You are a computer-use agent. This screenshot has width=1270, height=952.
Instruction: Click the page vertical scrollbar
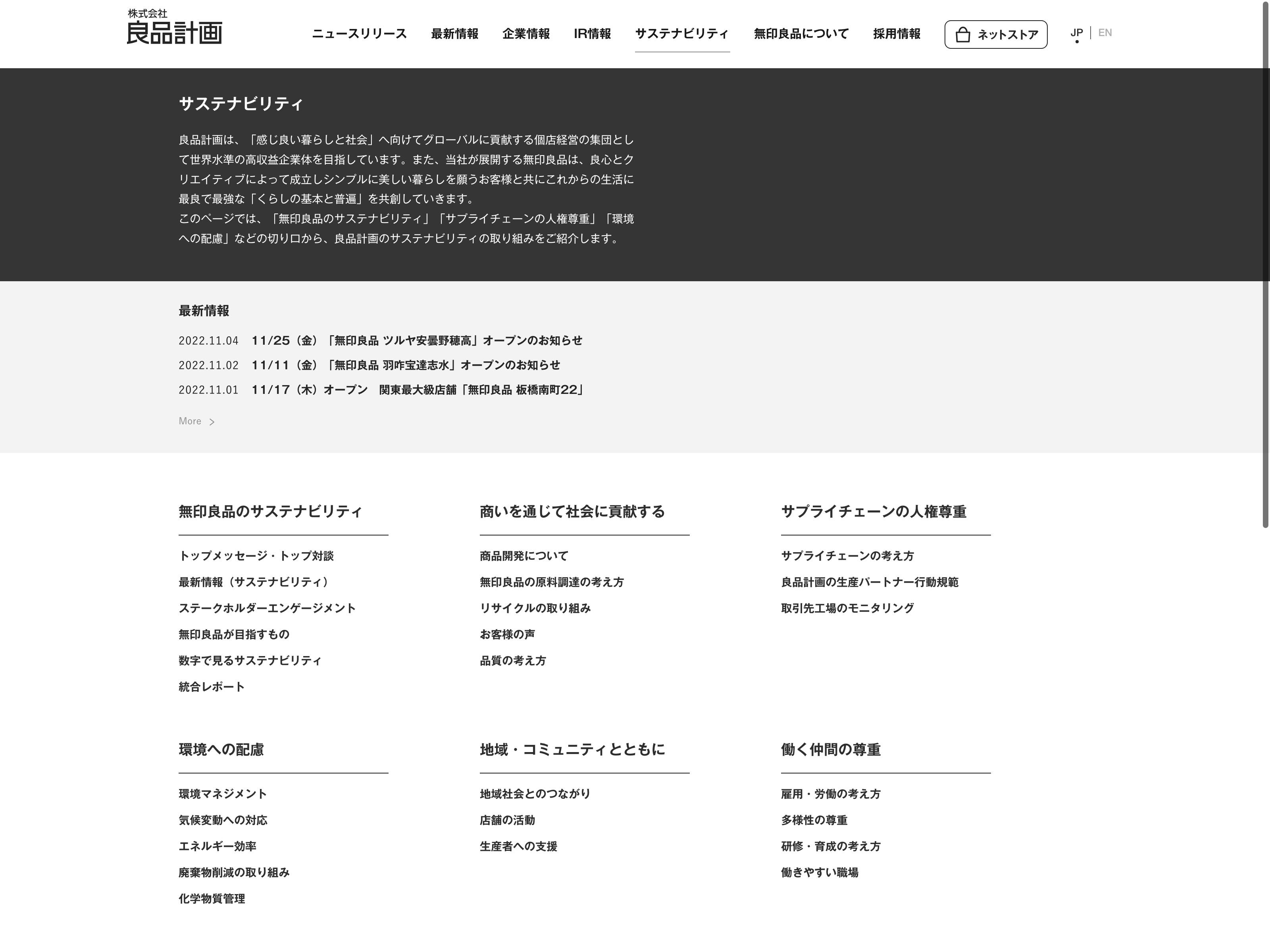[1265, 264]
